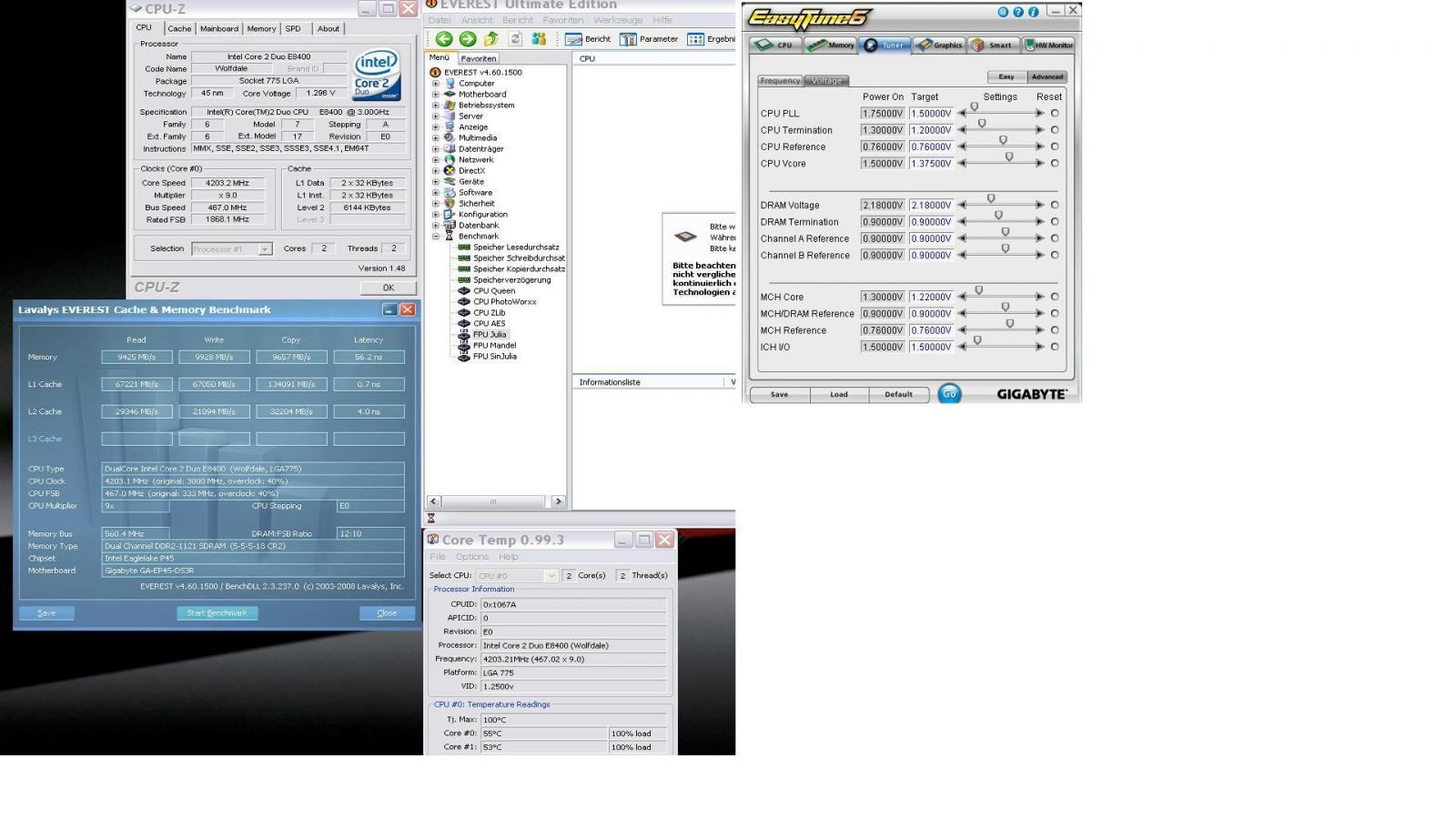This screenshot has height=819, width=1456.
Task: Click OK button in CPU-Z
Action: pos(389,288)
